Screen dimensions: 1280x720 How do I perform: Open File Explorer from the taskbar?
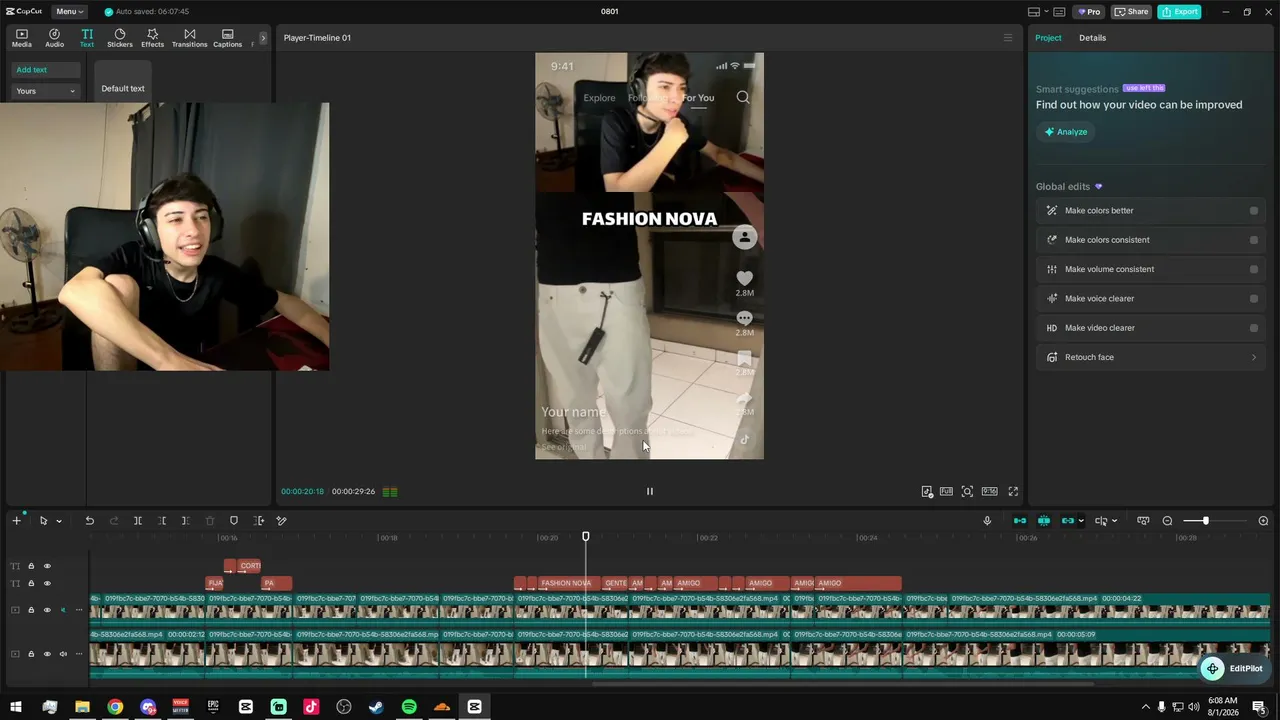click(x=82, y=707)
